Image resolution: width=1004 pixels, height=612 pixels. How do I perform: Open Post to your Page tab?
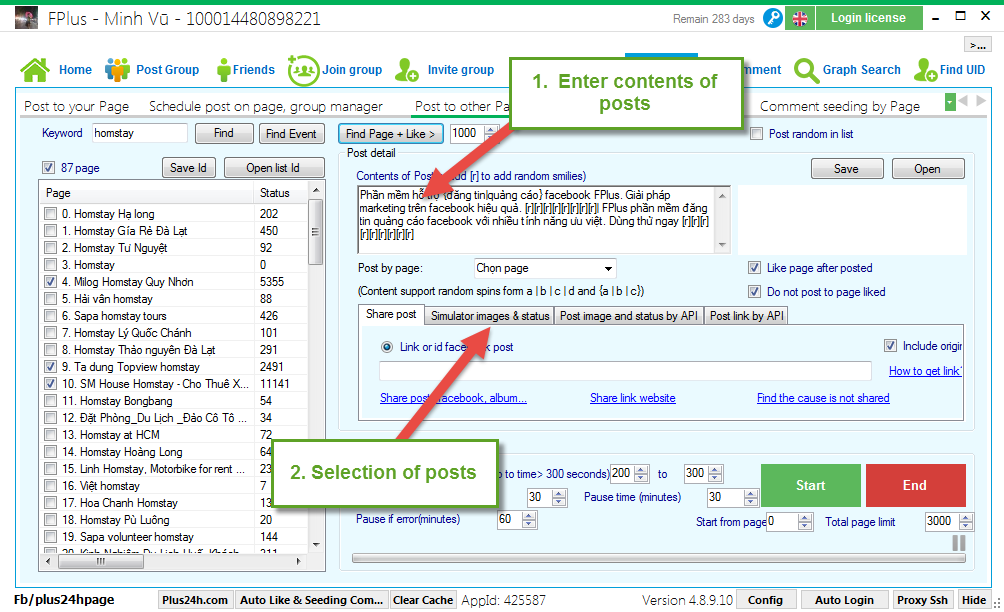click(76, 106)
